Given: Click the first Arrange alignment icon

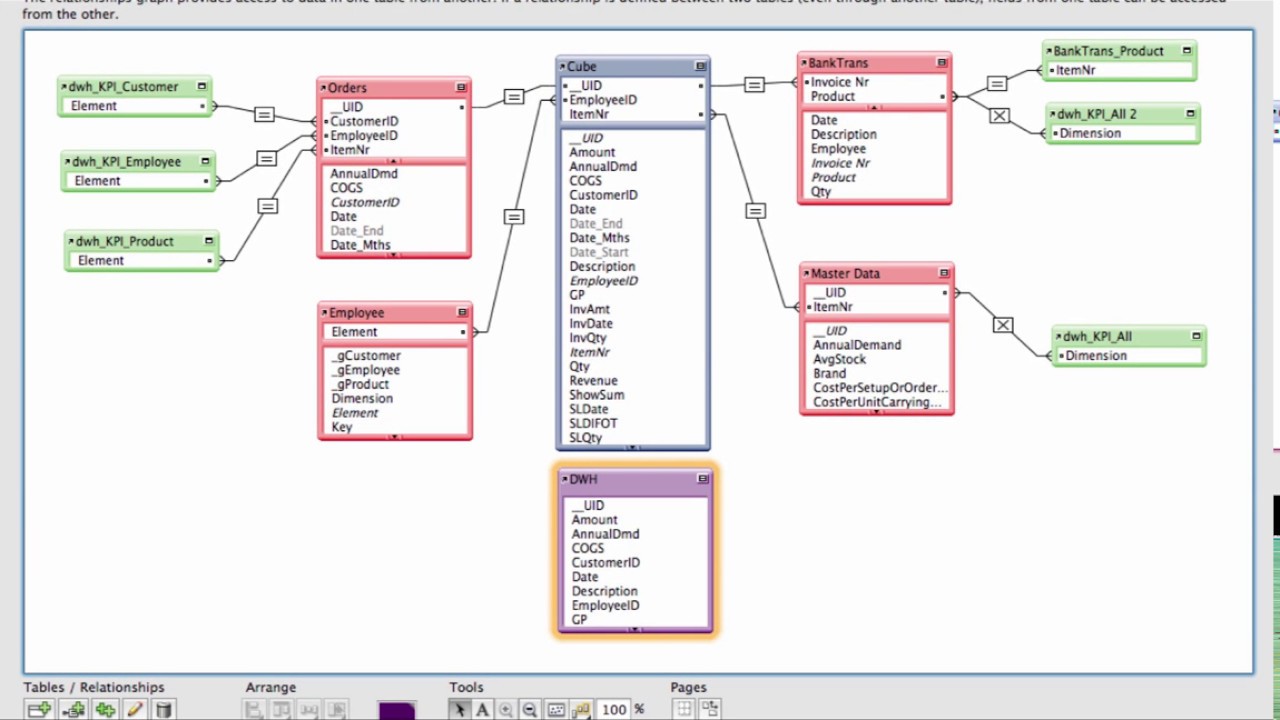Looking at the screenshot, I should tap(254, 710).
